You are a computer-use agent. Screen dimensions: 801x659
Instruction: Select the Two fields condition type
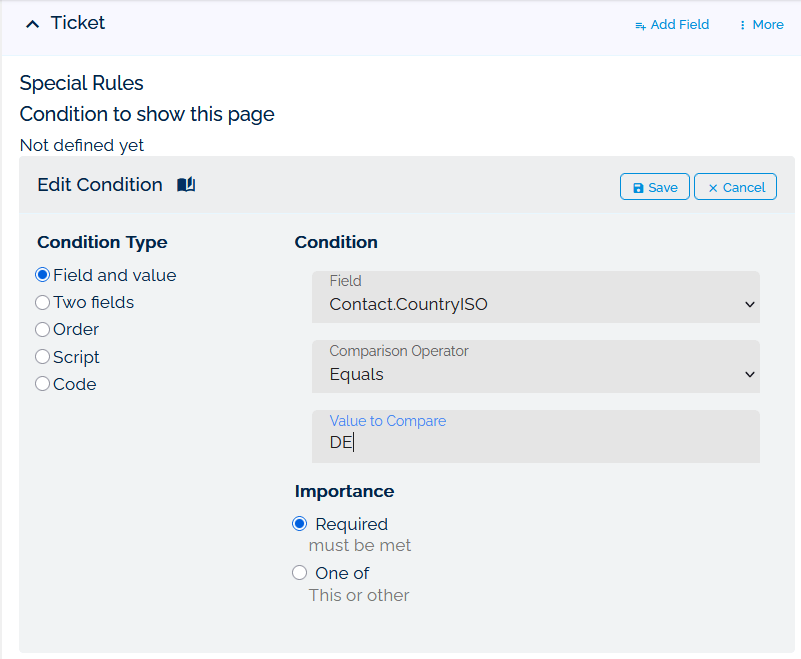click(42, 302)
